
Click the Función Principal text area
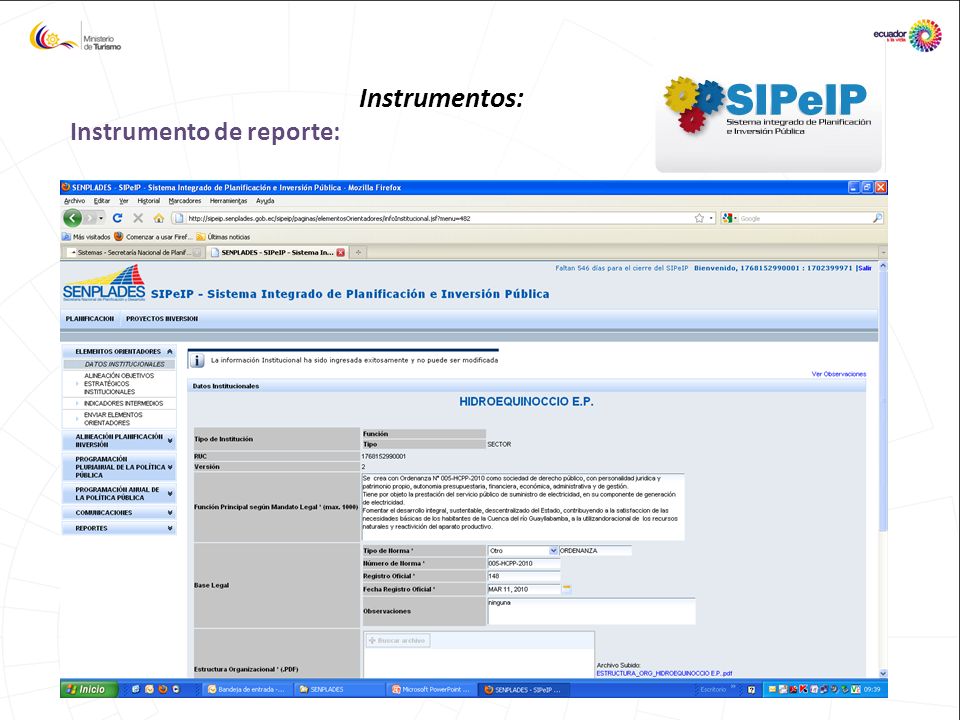pos(522,506)
